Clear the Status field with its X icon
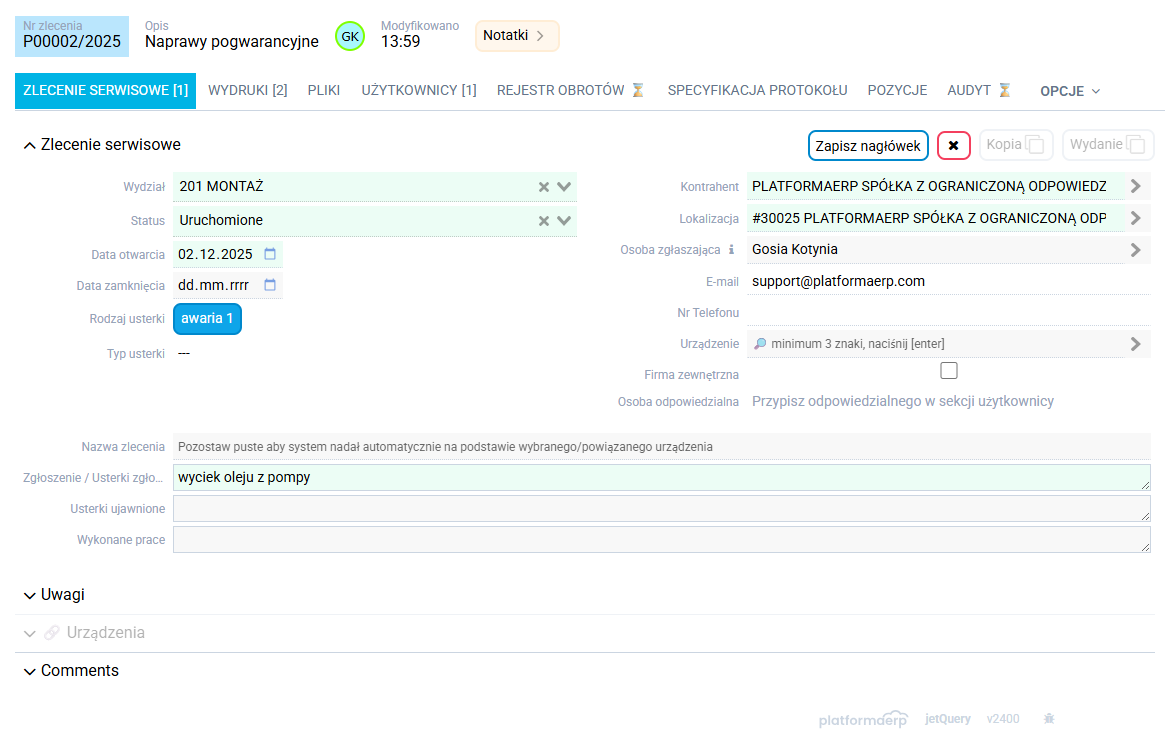1165x730 pixels. tap(543, 220)
